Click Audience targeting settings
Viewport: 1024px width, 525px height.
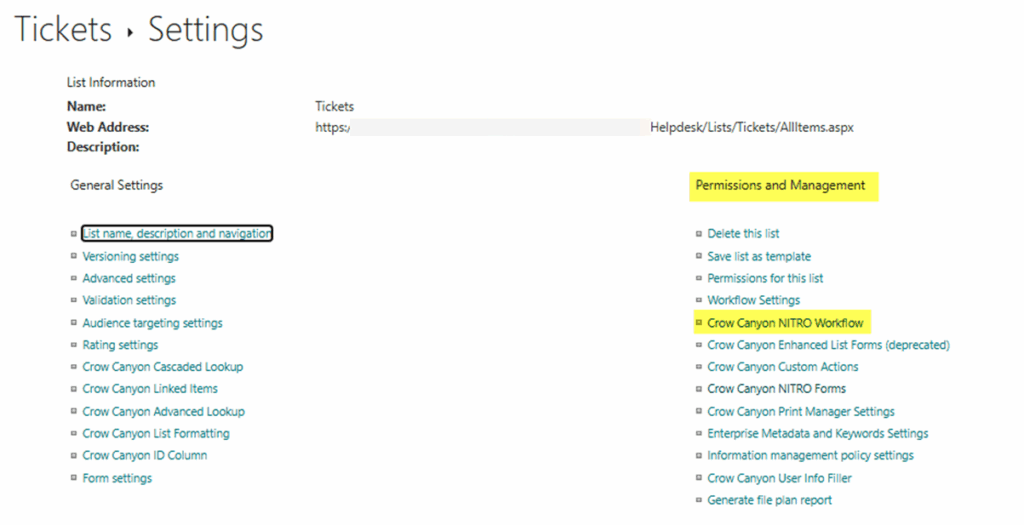coord(152,324)
